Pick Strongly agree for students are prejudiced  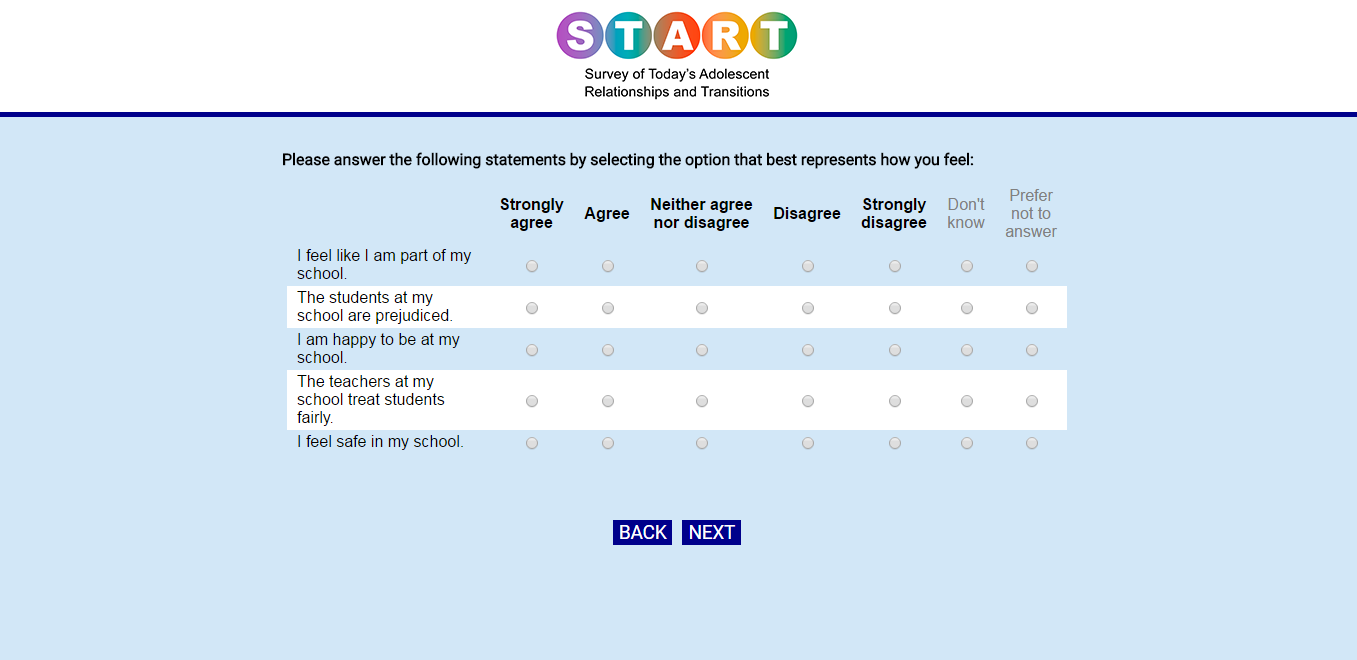[532, 308]
